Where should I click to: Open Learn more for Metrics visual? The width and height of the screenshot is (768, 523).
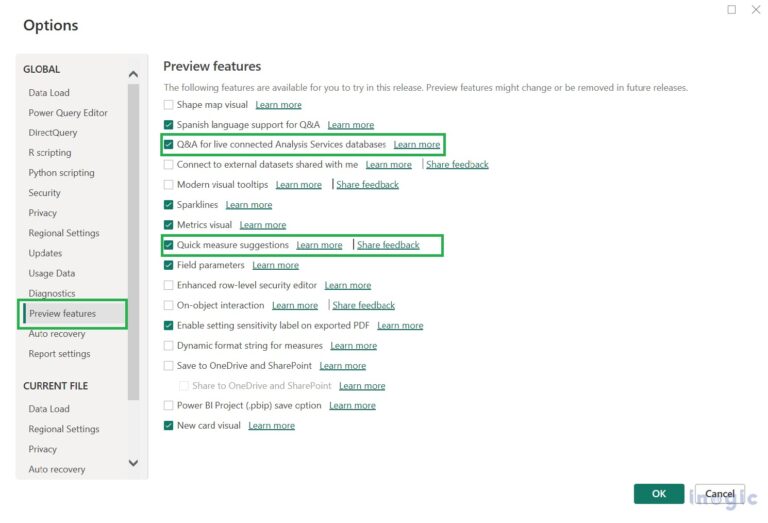coord(262,225)
